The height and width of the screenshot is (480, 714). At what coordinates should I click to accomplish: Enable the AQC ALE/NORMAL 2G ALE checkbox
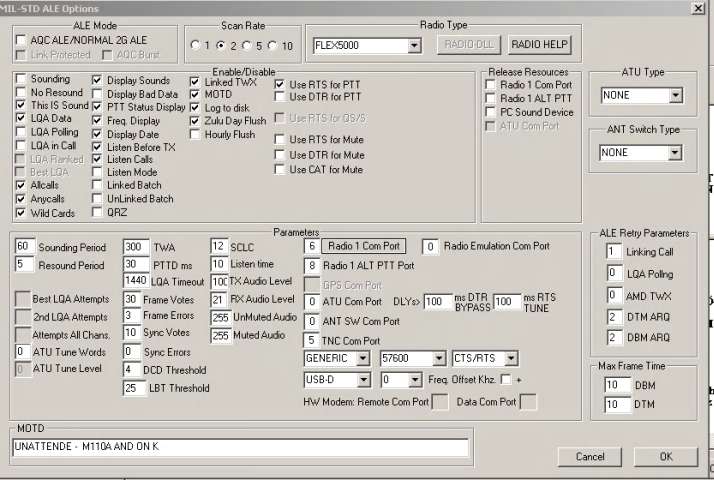[x=23, y=39]
